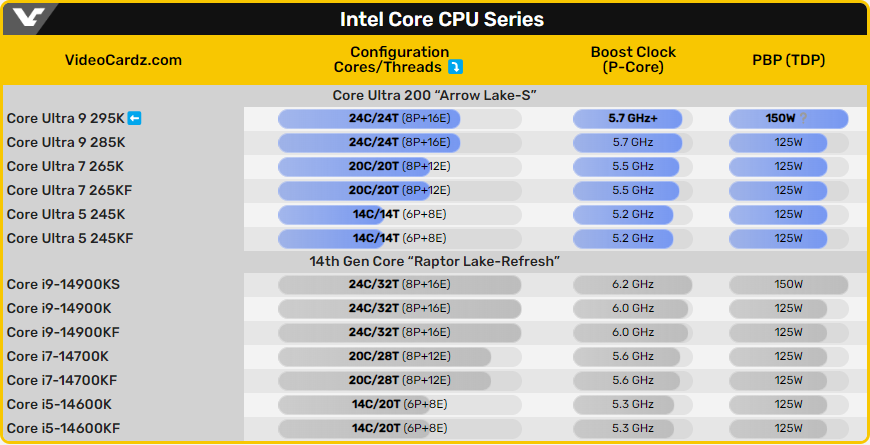Select the Core Ultra 7 265KF row label
This screenshot has height=445, width=870.
pos(69,190)
